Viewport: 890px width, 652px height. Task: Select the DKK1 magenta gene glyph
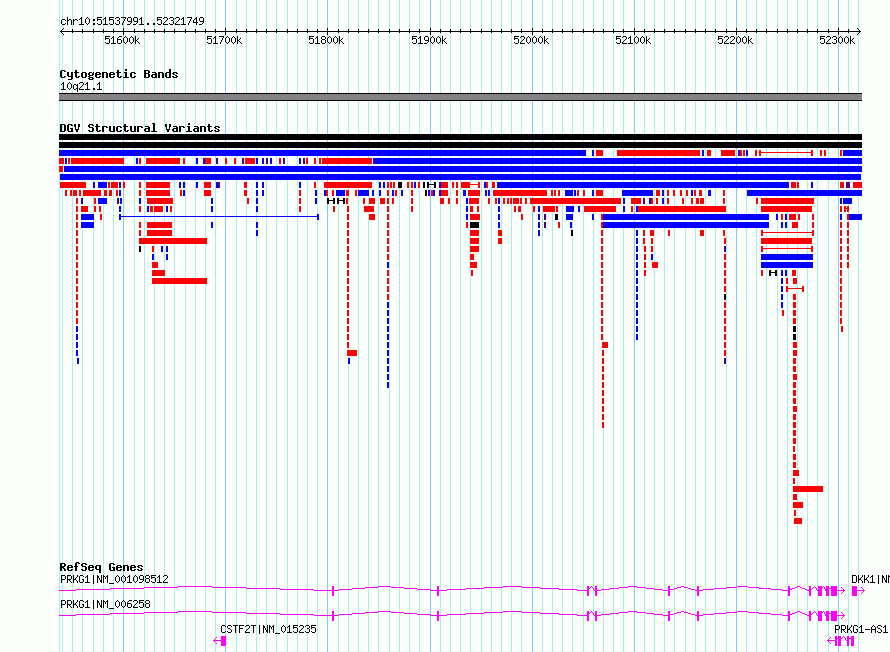858,591
